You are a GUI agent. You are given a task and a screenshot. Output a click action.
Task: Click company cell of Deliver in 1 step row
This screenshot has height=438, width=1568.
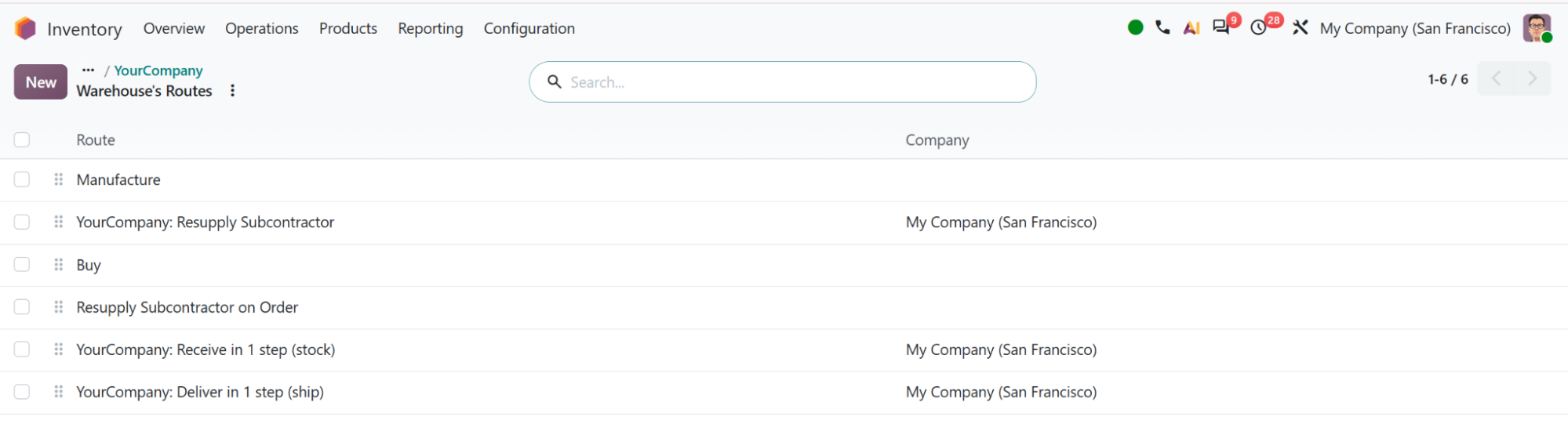[1001, 392]
